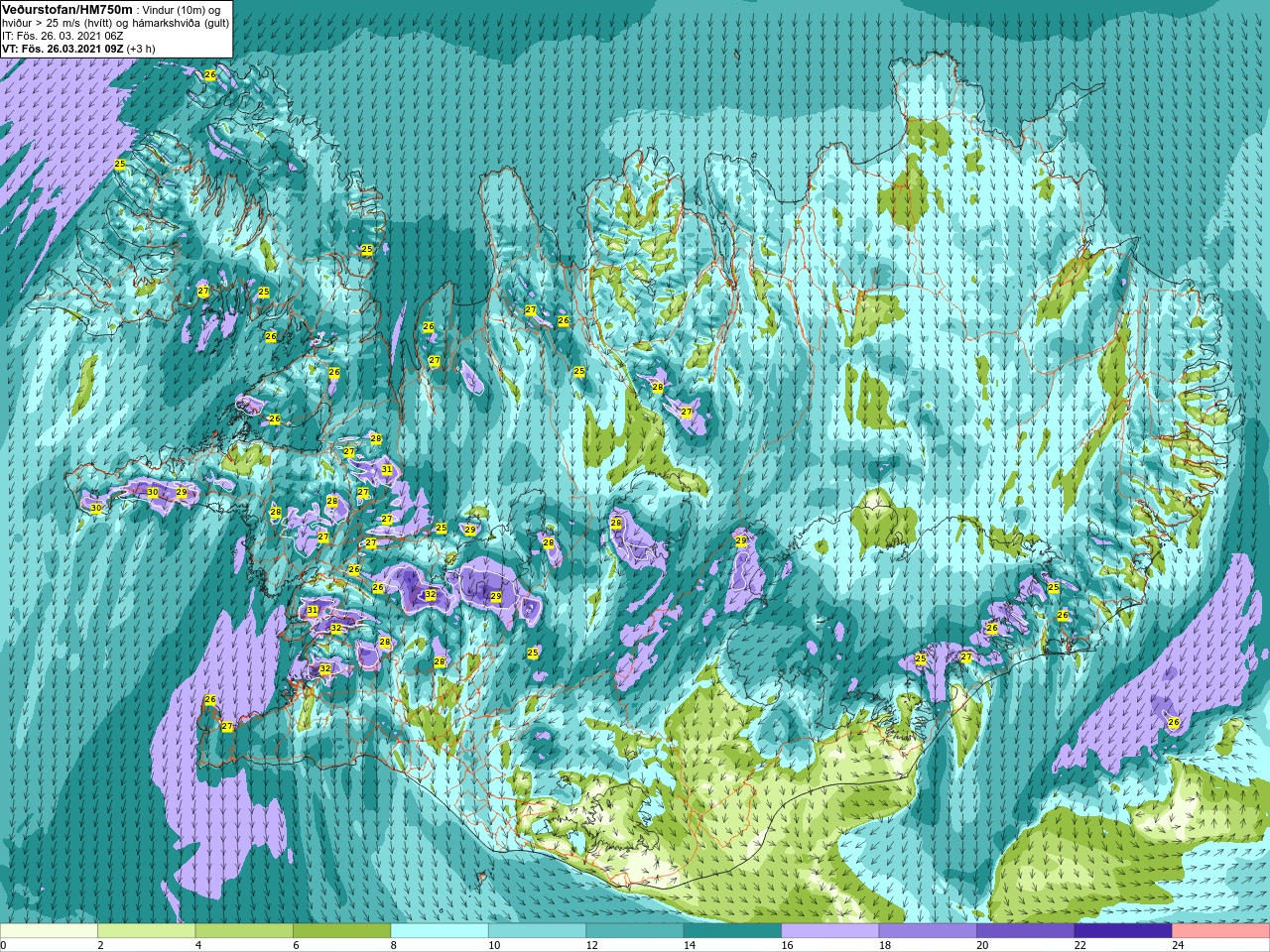1270x952 pixels.
Task: Select the 18–20 m/s purple legend swatch
Action: (928, 931)
